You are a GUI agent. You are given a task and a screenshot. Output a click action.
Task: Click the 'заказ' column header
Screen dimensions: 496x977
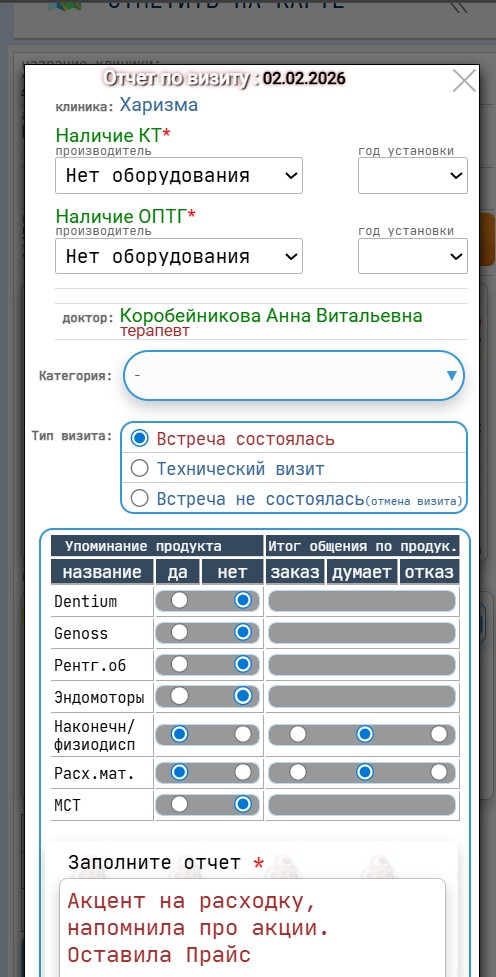coord(295,572)
